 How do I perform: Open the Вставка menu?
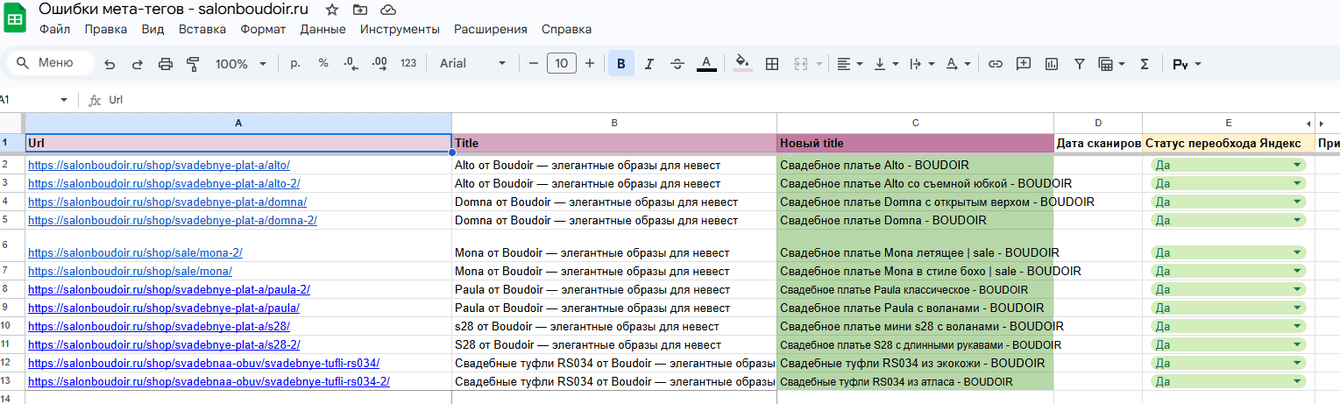coord(202,29)
